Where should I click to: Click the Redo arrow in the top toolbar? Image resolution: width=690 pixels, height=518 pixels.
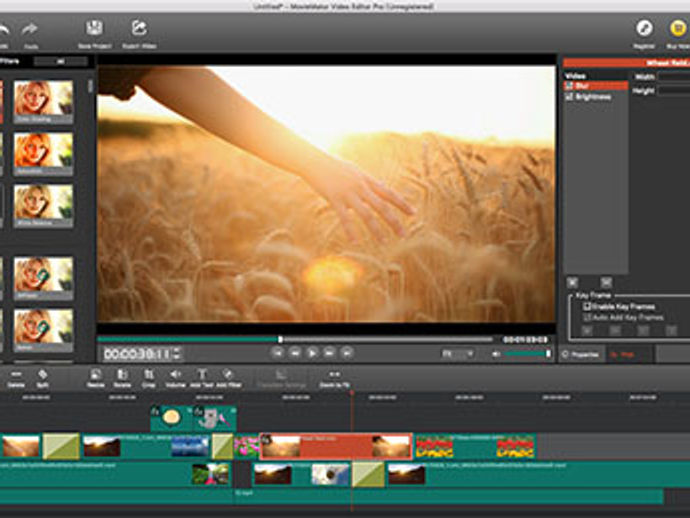(x=29, y=29)
